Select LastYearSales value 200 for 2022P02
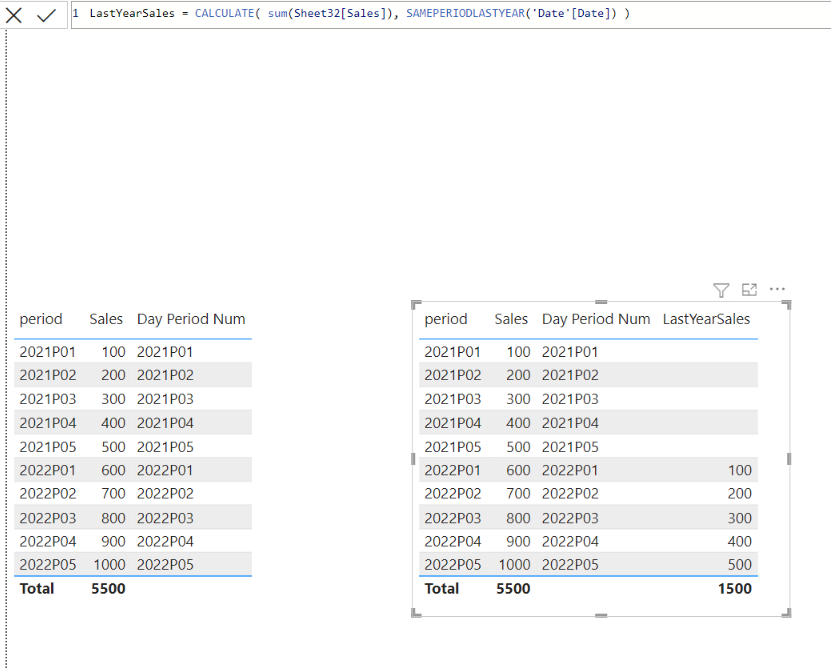 click(739, 494)
